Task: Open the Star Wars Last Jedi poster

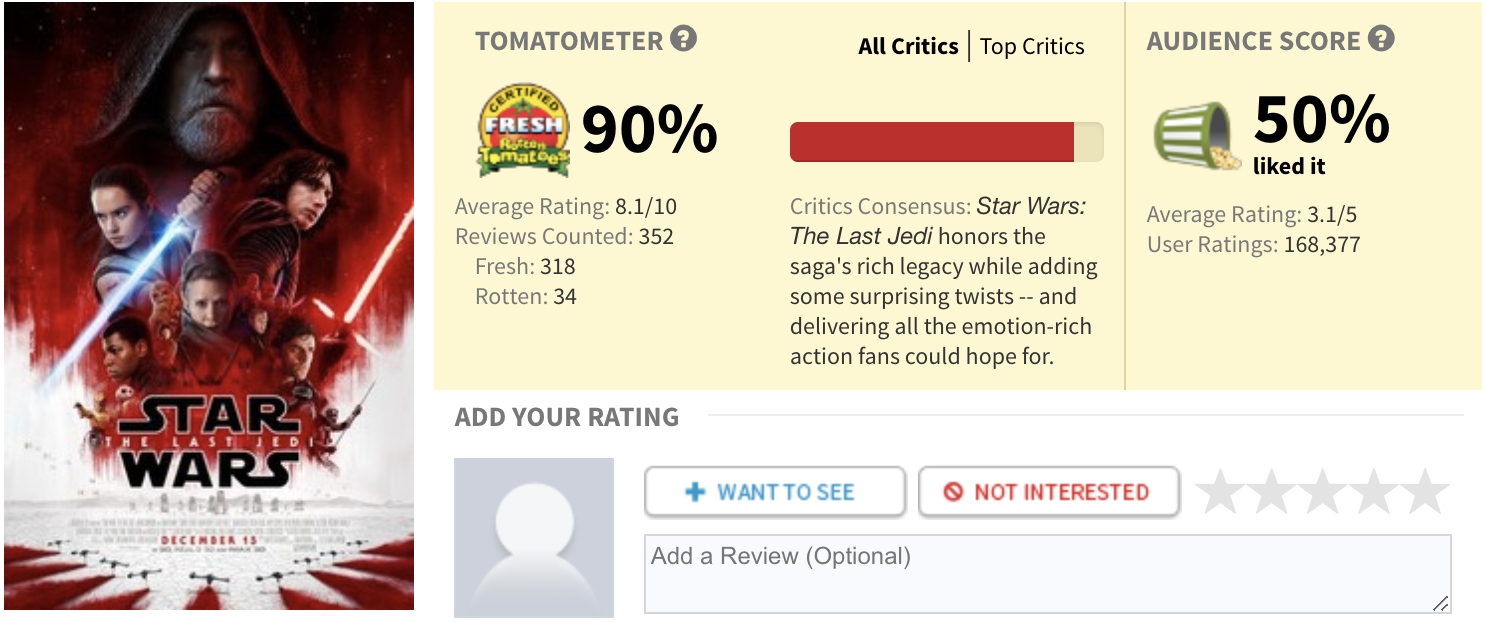Action: (x=208, y=306)
